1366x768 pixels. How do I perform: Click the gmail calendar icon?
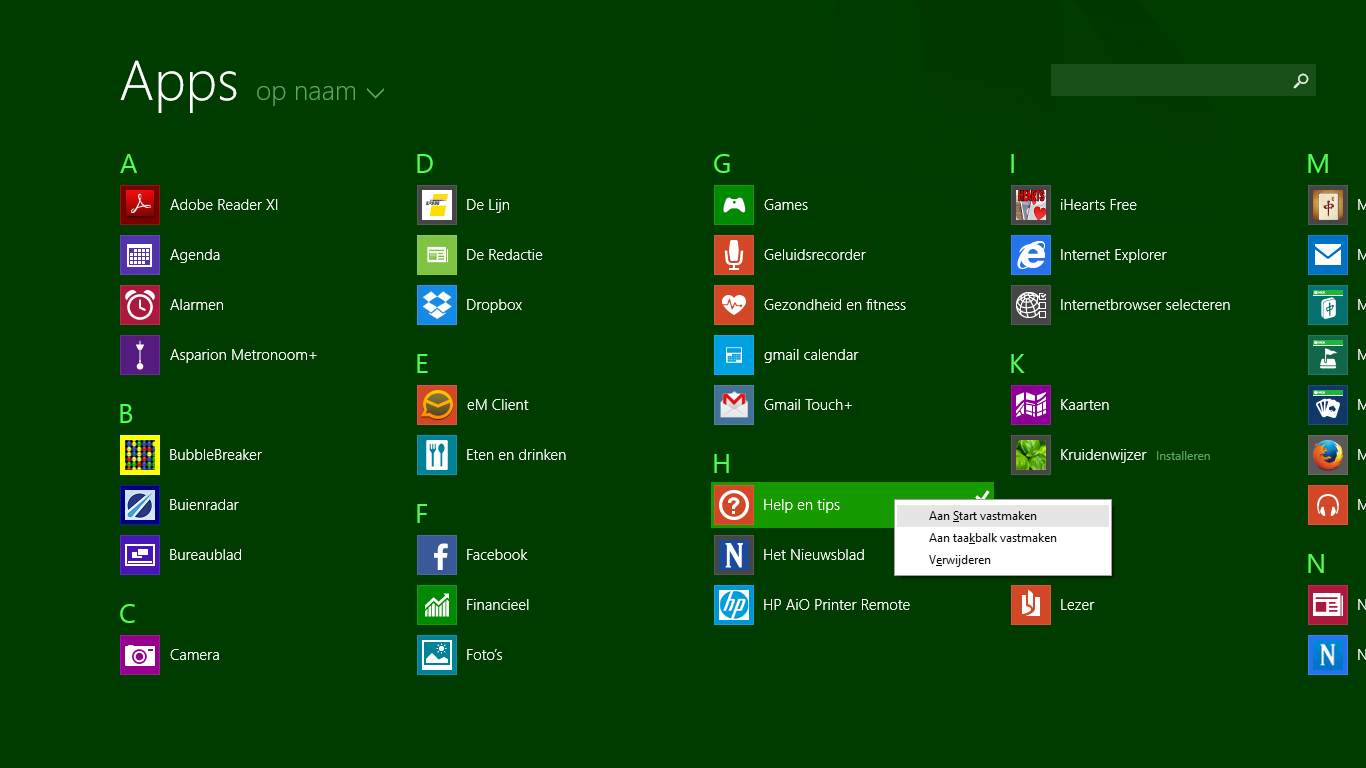734,355
